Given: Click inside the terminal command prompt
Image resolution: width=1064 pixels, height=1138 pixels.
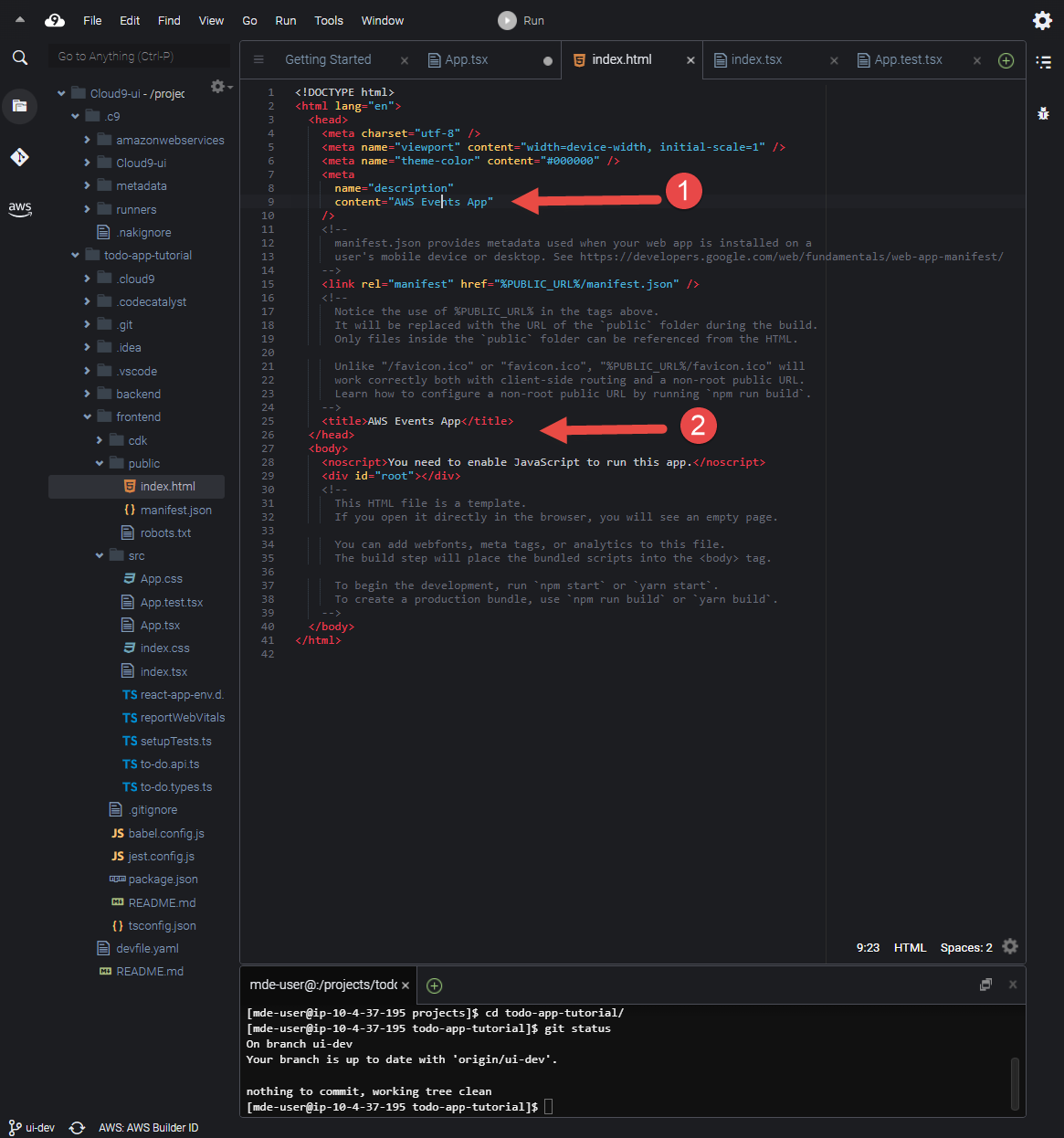Looking at the screenshot, I should click(548, 1107).
